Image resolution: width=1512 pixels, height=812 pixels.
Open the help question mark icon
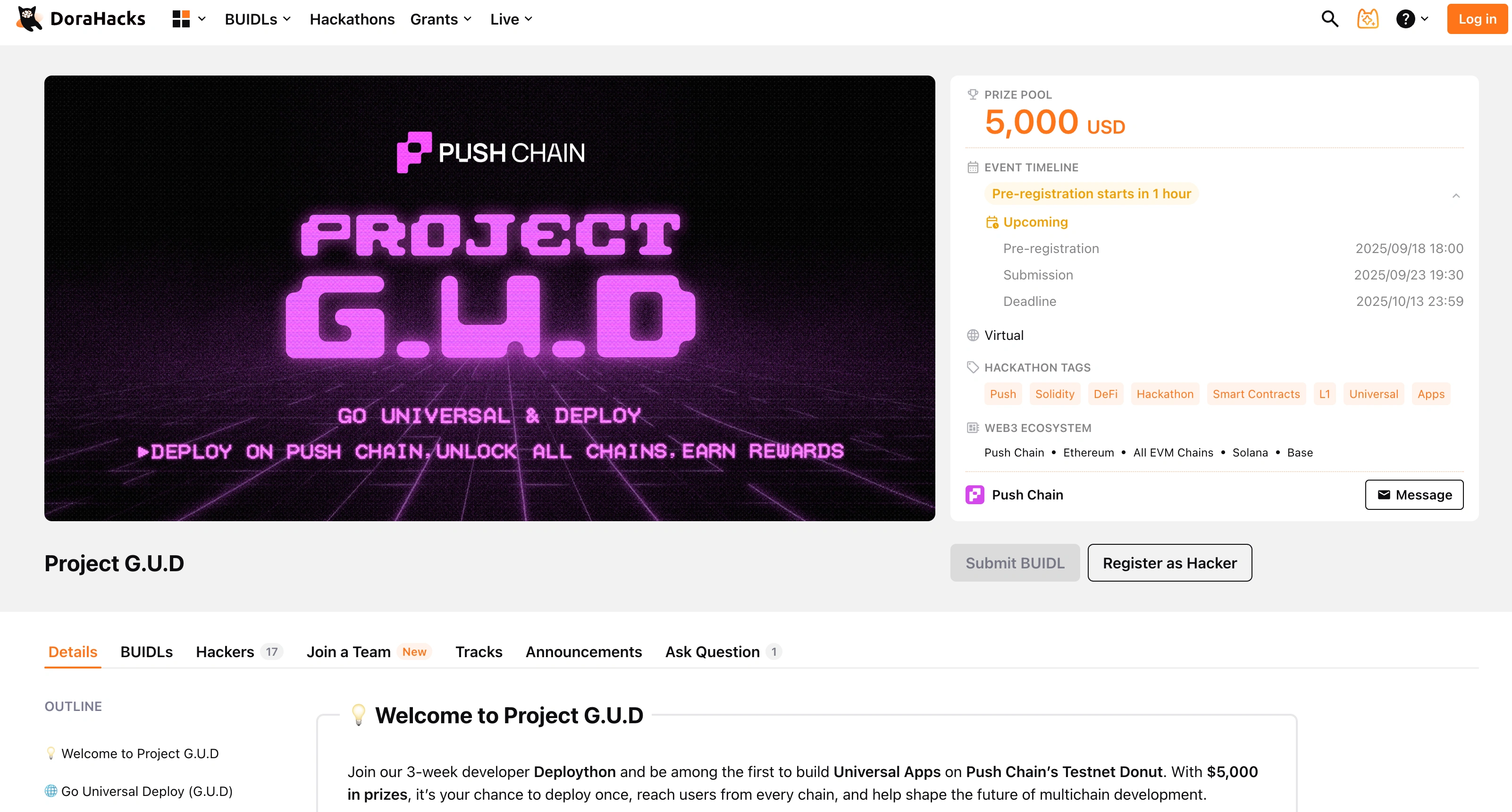(x=1406, y=18)
